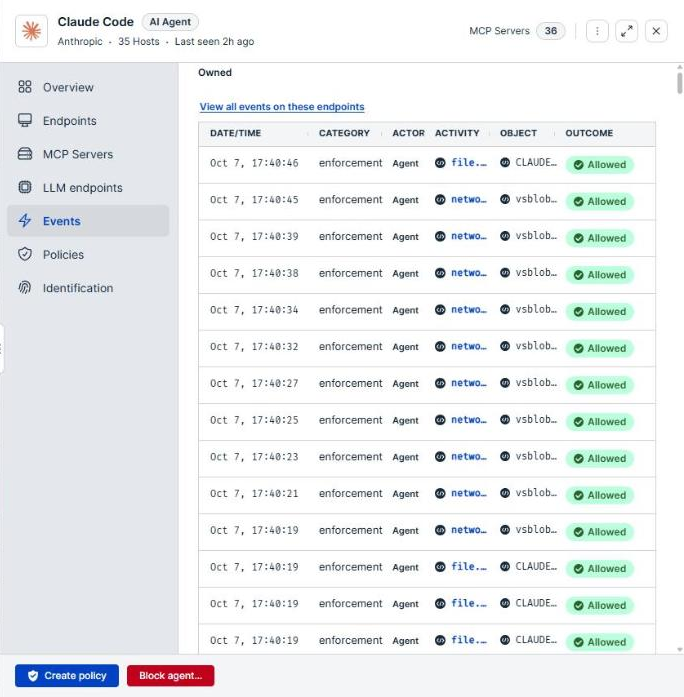Open the Identification section
The height and width of the screenshot is (697, 684).
point(88,288)
